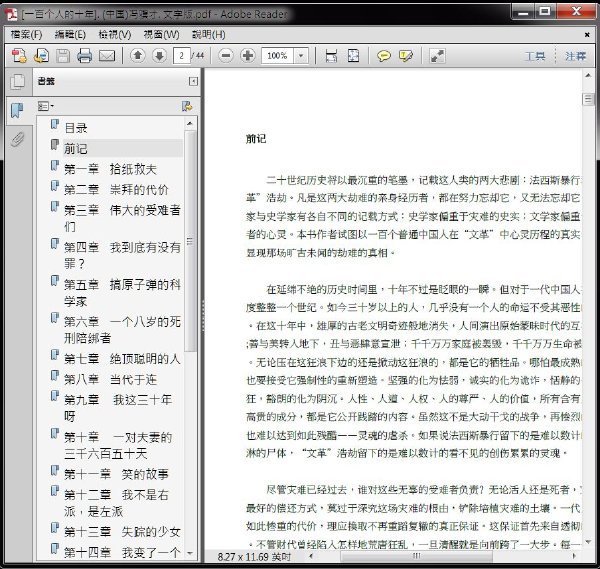Click the bookmarks panel icon

click(17, 110)
